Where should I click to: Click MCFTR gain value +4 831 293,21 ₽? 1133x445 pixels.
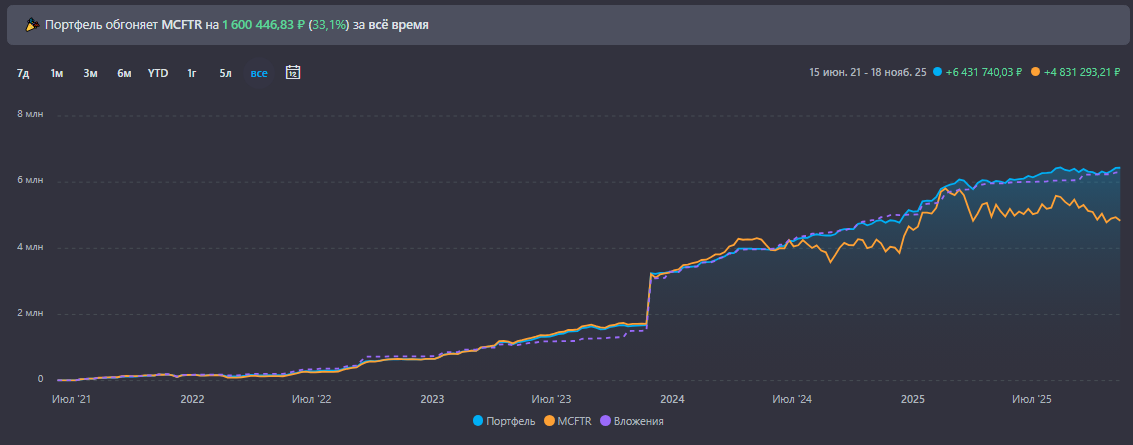click(x=1082, y=72)
